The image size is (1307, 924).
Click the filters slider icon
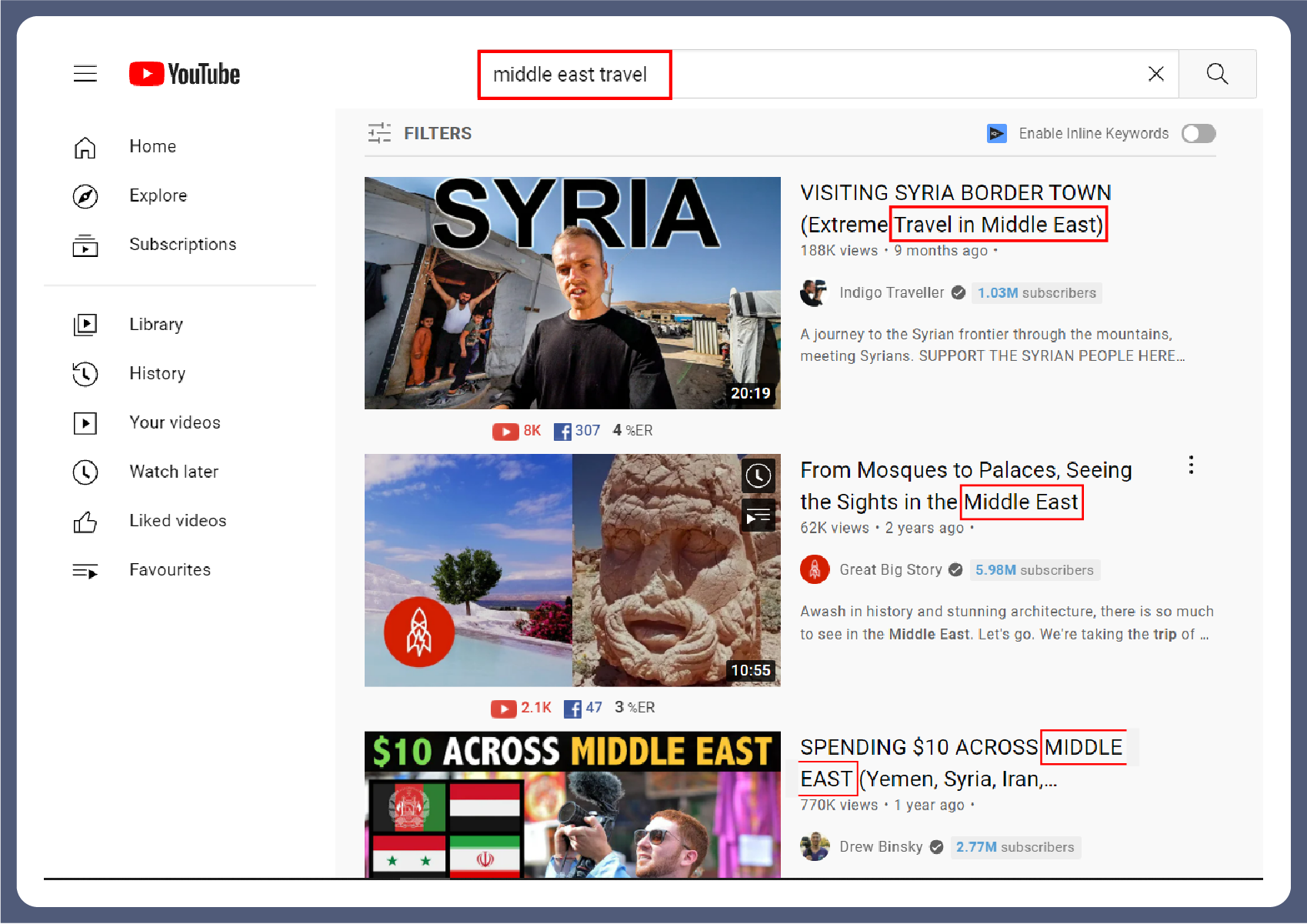[379, 133]
